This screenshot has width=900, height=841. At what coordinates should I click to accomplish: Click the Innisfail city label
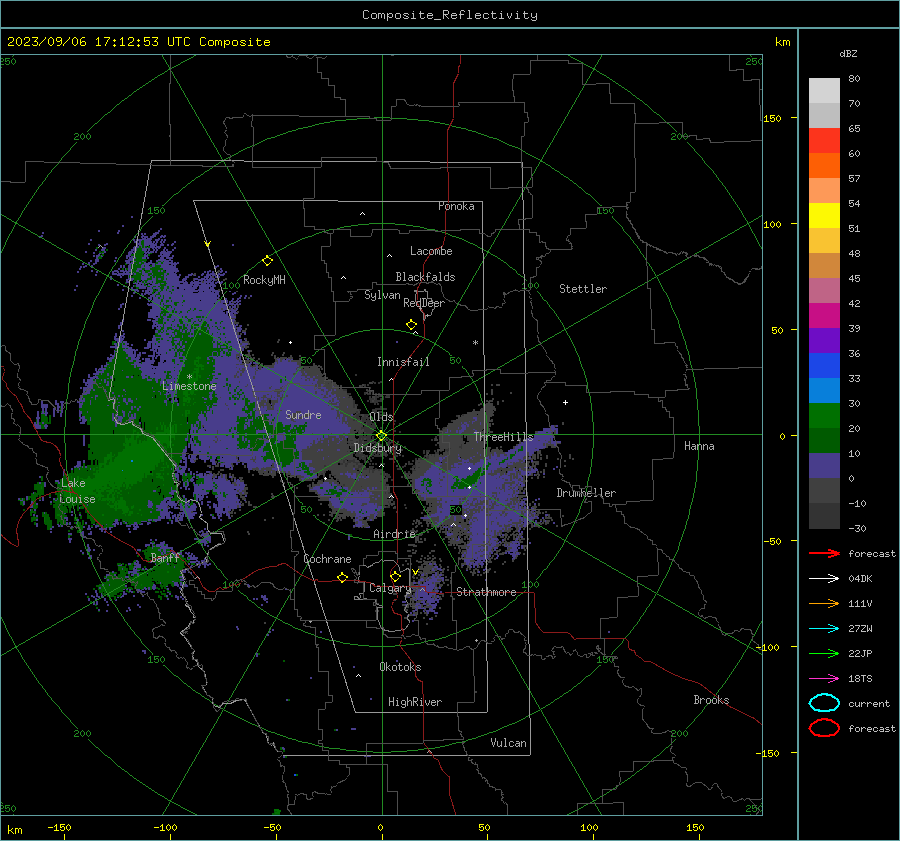pyautogui.click(x=403, y=362)
